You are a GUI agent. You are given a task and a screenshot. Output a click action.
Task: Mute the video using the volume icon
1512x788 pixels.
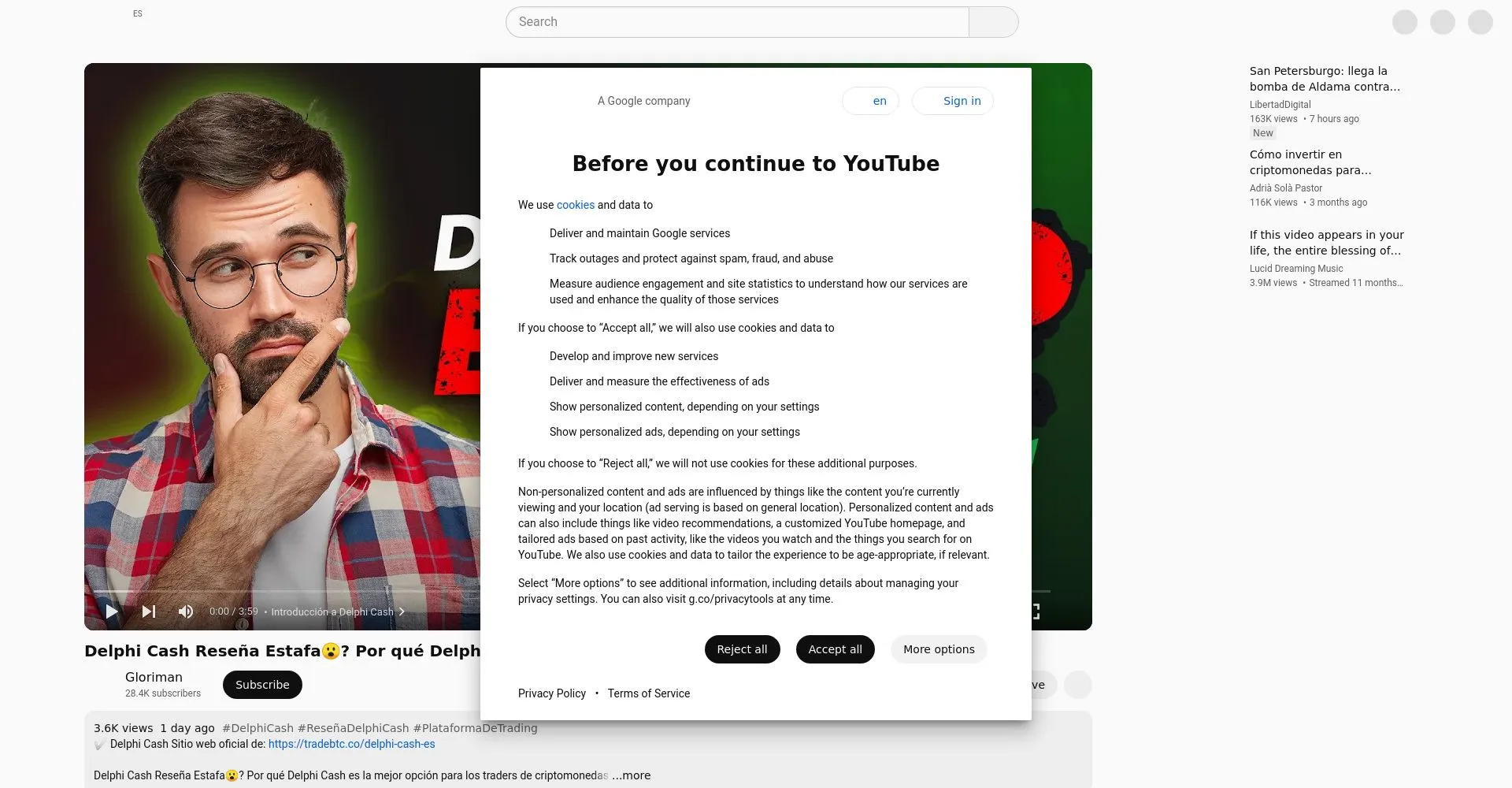[x=186, y=611]
